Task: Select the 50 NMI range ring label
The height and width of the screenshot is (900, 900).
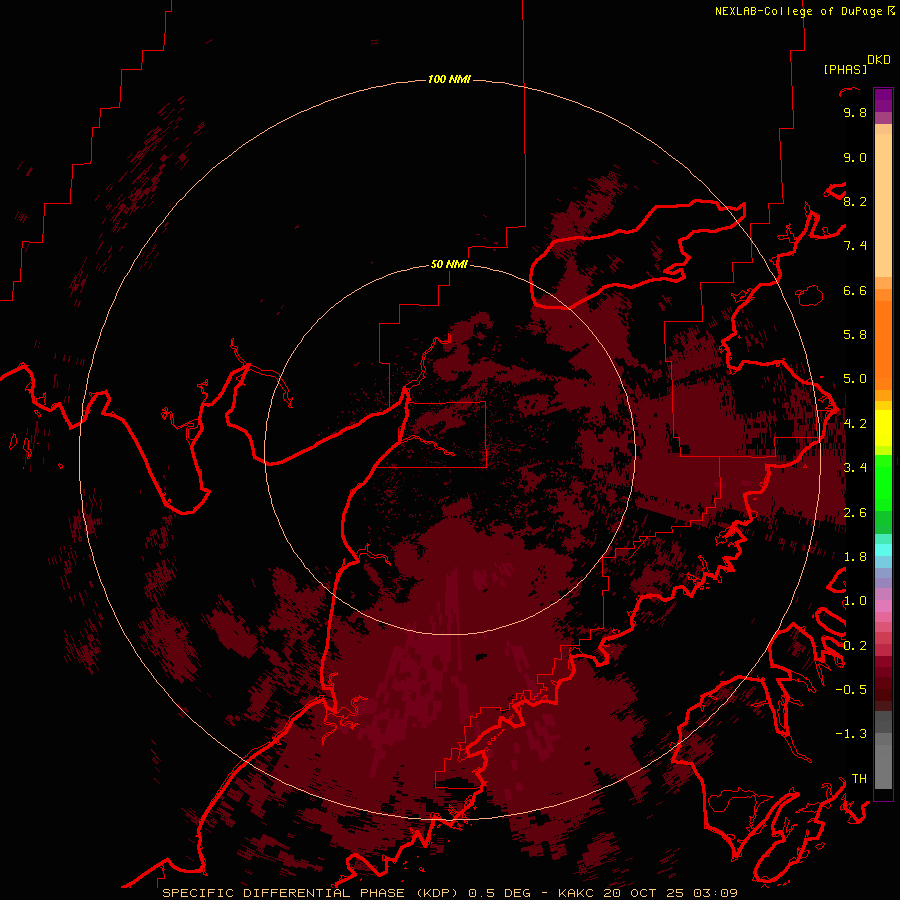Action: (449, 264)
